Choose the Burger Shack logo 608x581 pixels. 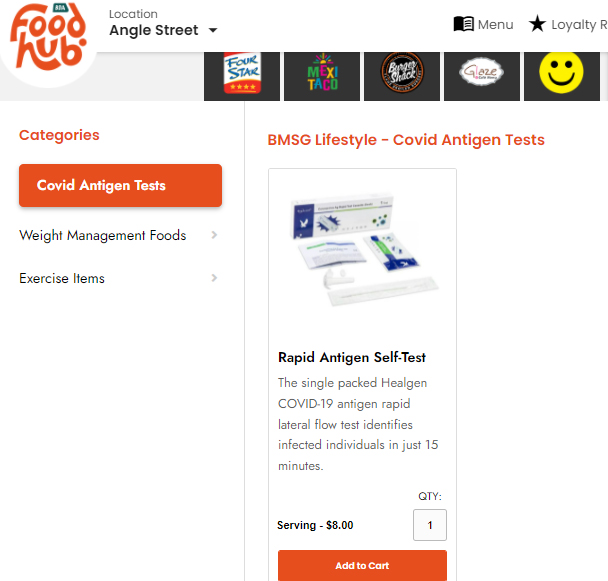click(402, 74)
